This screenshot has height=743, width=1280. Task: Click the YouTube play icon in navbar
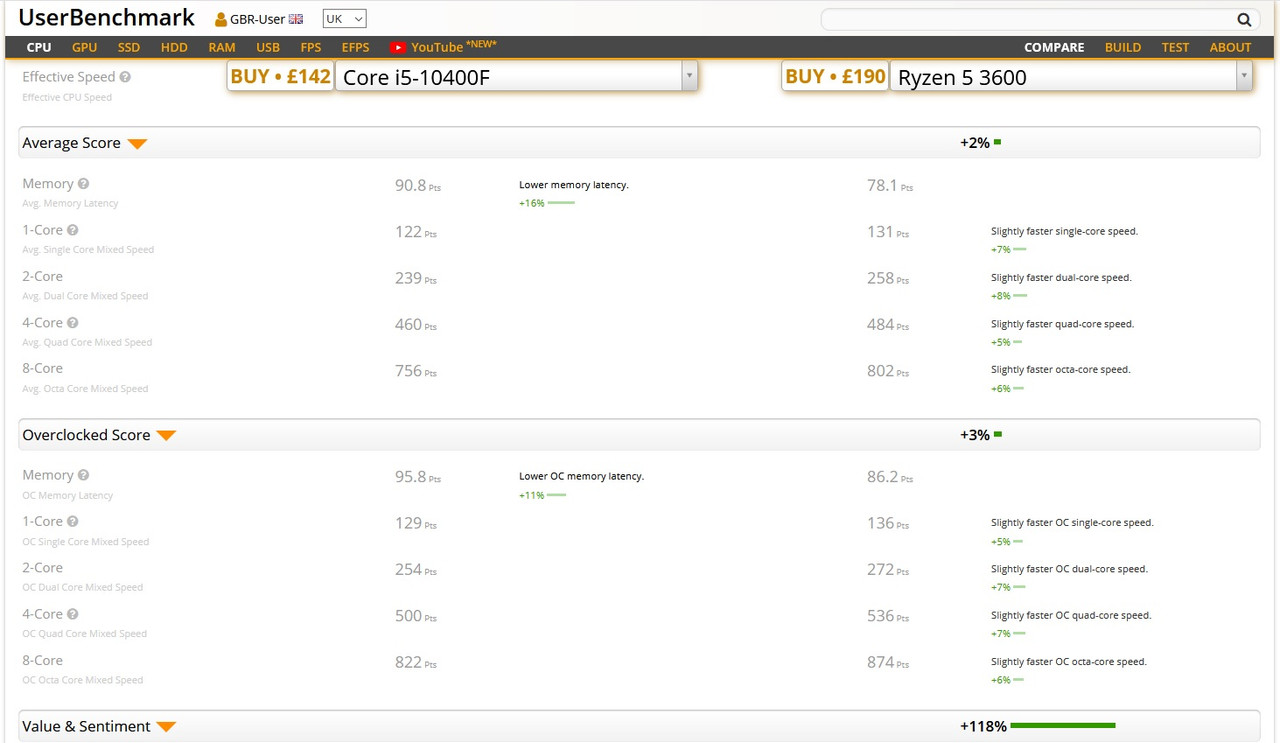pos(398,47)
